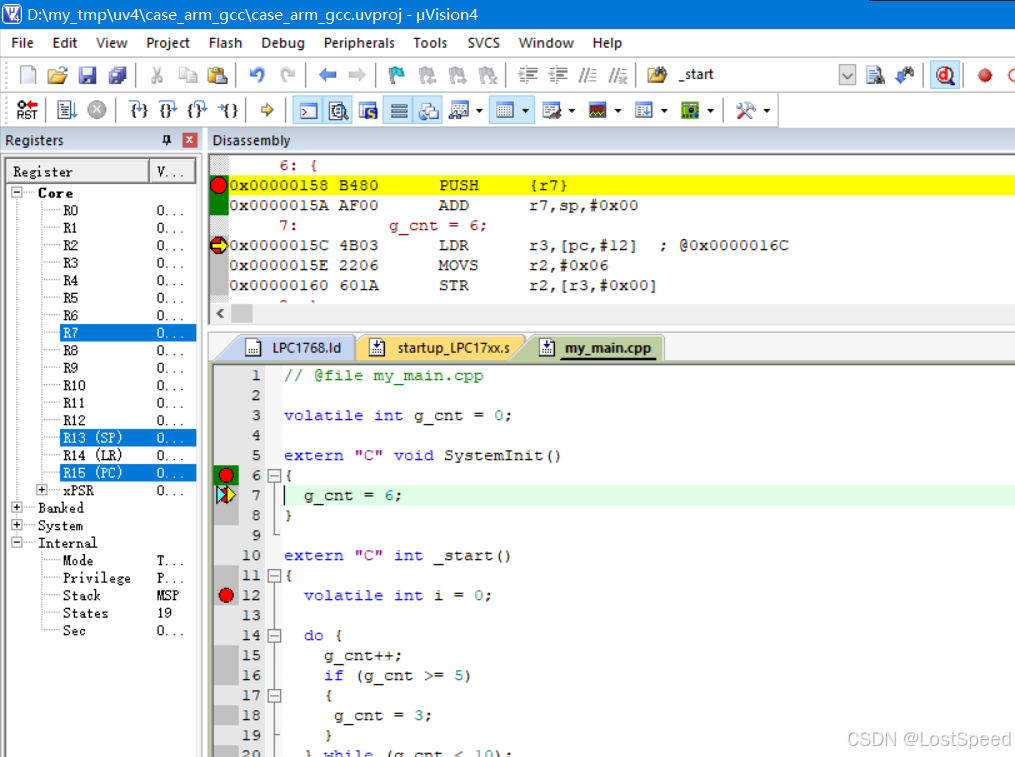Run to cursor line
Viewport: 1015px width, 757px height.
[228, 110]
